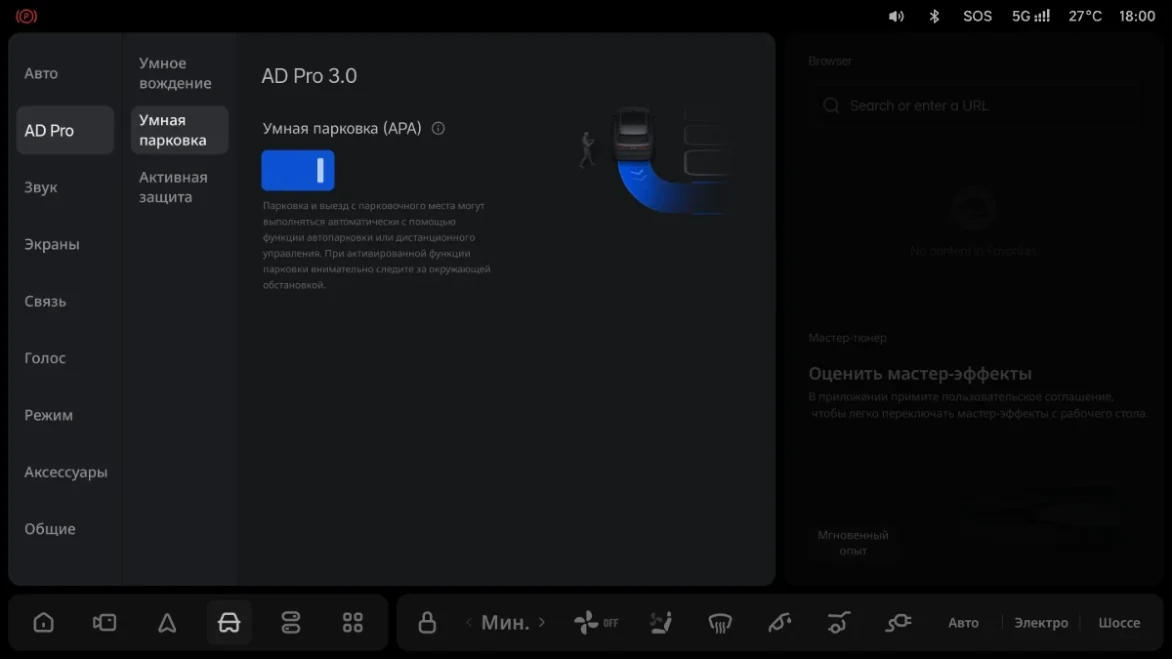
Task: Click the volume speaker status icon
Action: pyautogui.click(x=896, y=16)
